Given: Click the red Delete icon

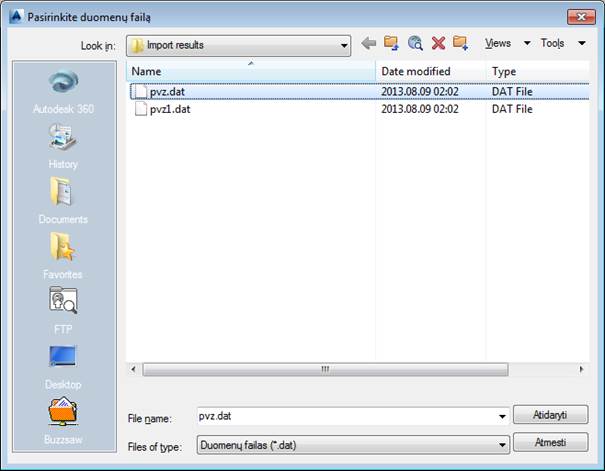Looking at the screenshot, I should [x=438, y=43].
